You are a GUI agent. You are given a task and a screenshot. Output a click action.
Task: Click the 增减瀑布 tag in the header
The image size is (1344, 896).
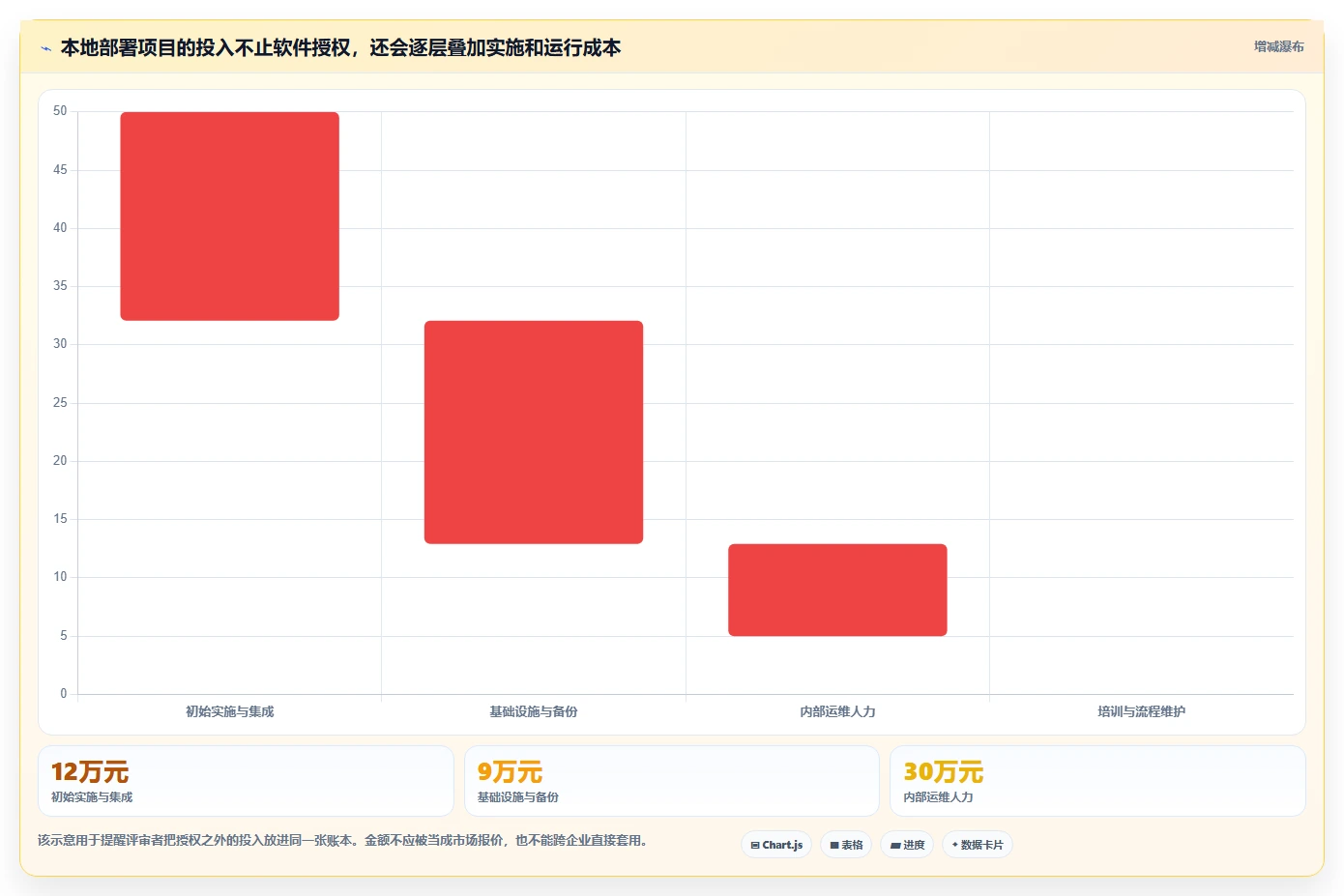pos(1278,46)
